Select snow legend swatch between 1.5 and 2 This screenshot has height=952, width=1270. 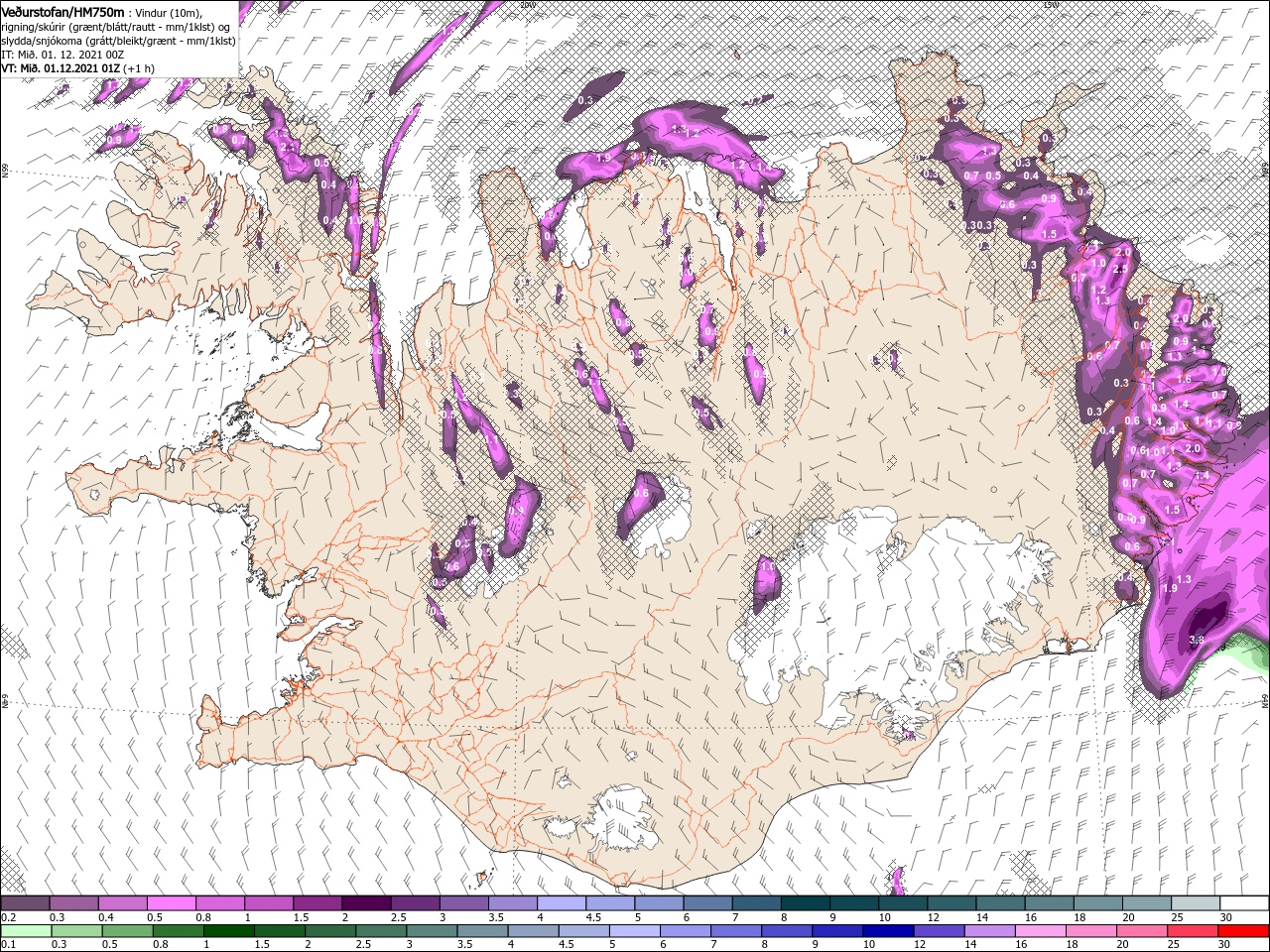pos(317,902)
